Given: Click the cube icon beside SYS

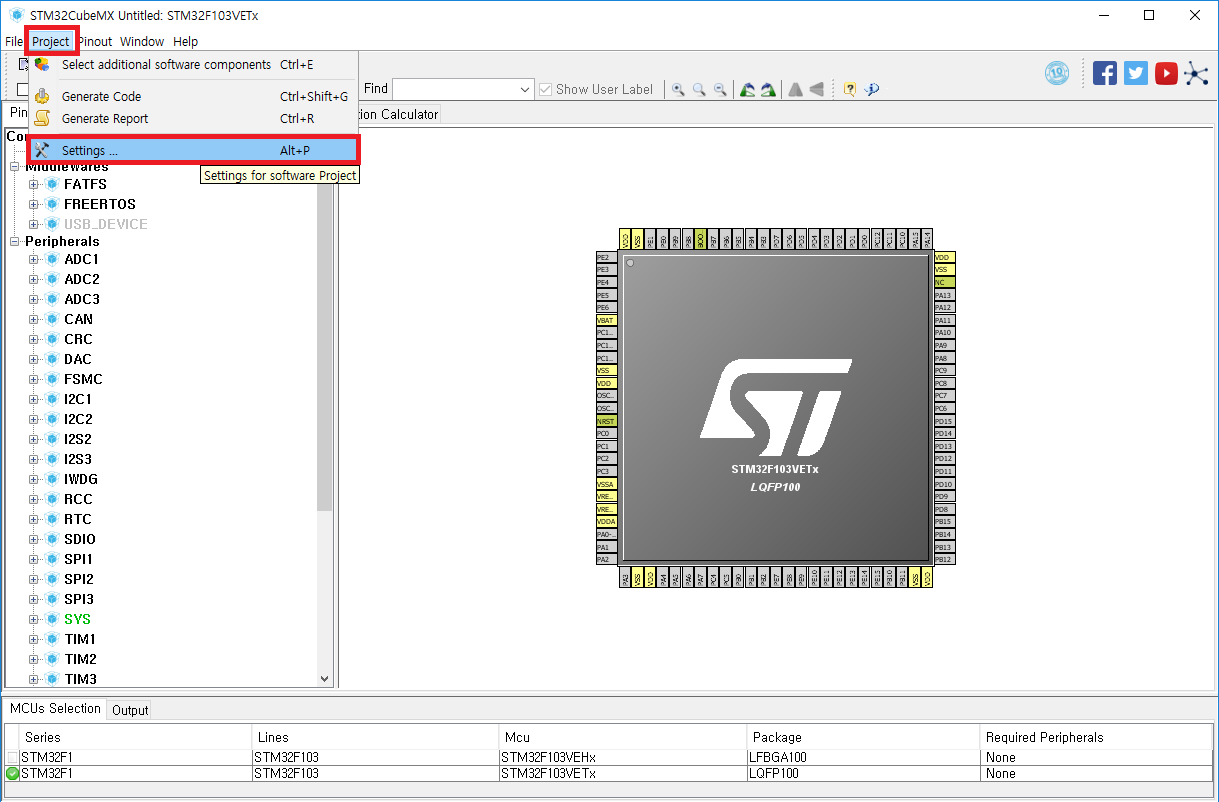Looking at the screenshot, I should (52, 619).
